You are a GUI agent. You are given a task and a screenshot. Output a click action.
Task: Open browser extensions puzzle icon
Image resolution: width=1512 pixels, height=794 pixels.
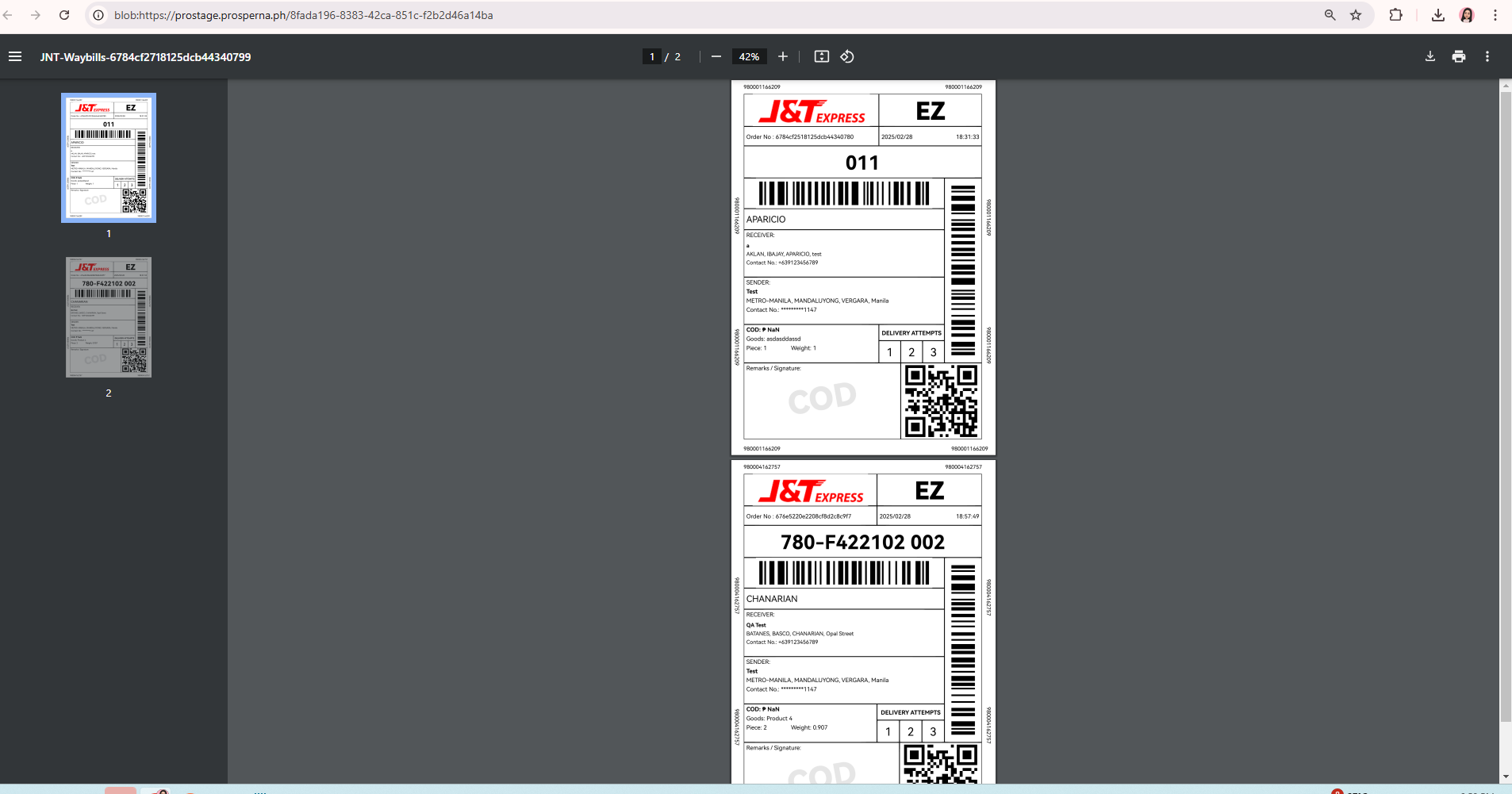coord(1396,15)
